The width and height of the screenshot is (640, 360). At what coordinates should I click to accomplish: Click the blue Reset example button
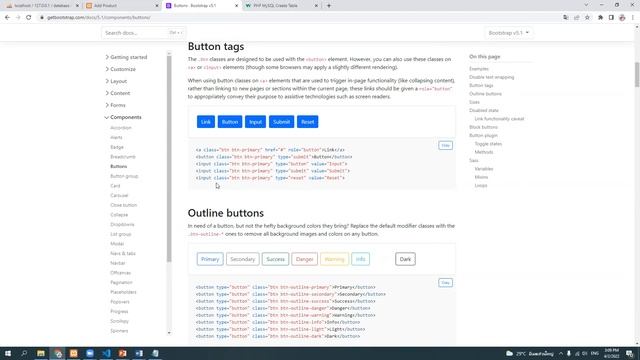coord(307,122)
